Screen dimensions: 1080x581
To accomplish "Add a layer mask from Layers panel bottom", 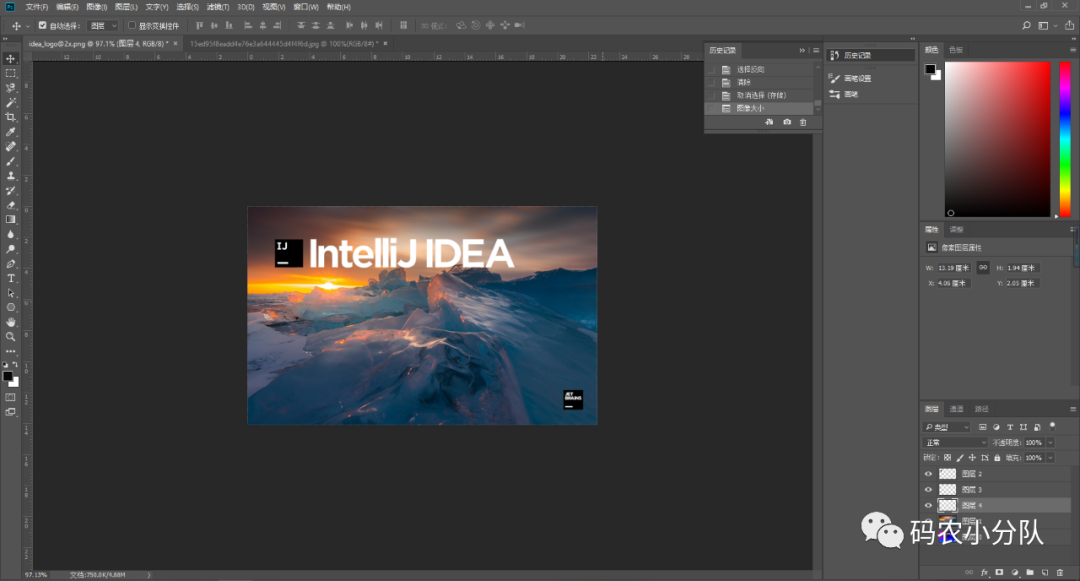I will (x=999, y=572).
